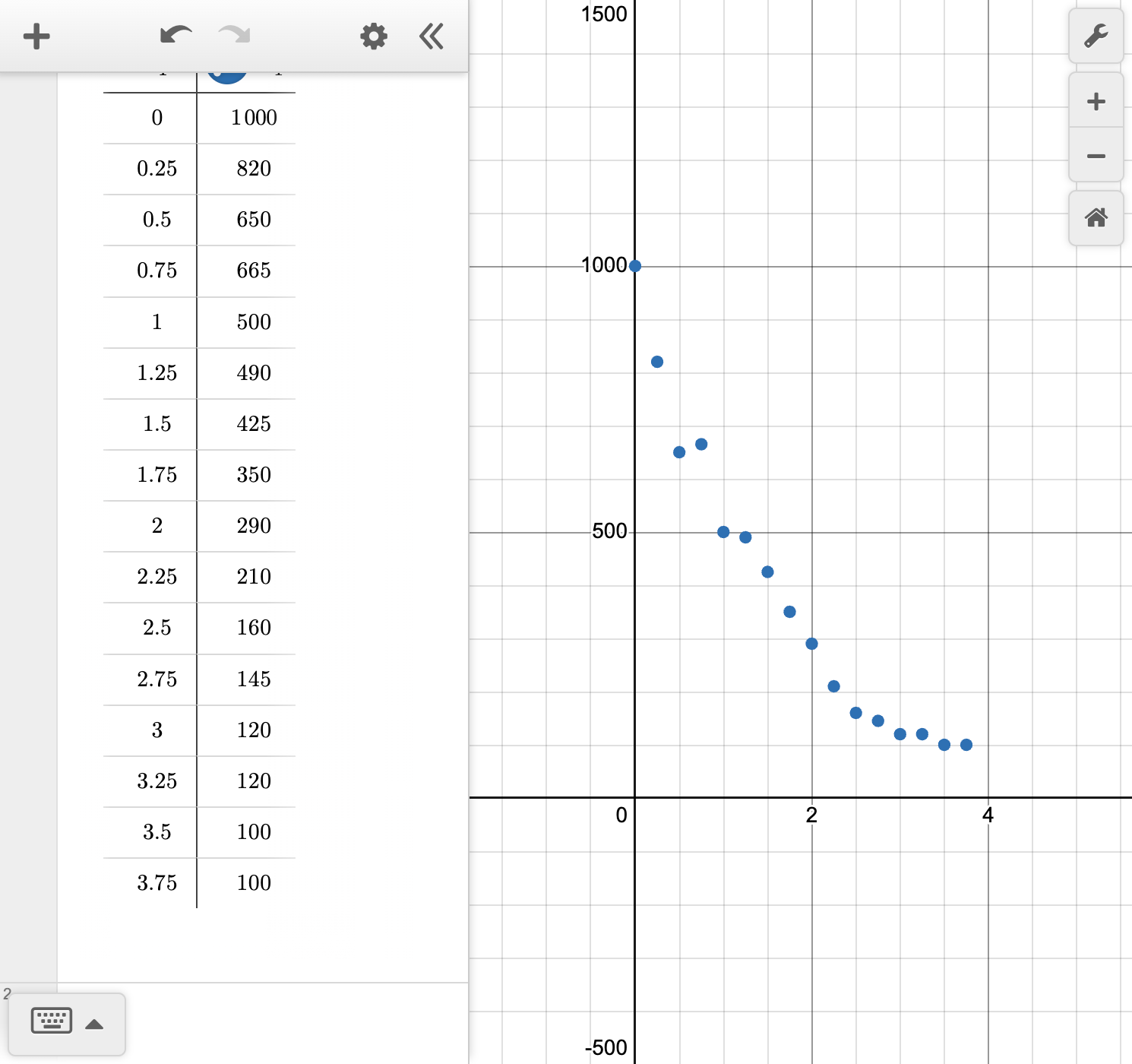Open the settings gear in the toolbar
The image size is (1132, 1064).
coord(372,36)
